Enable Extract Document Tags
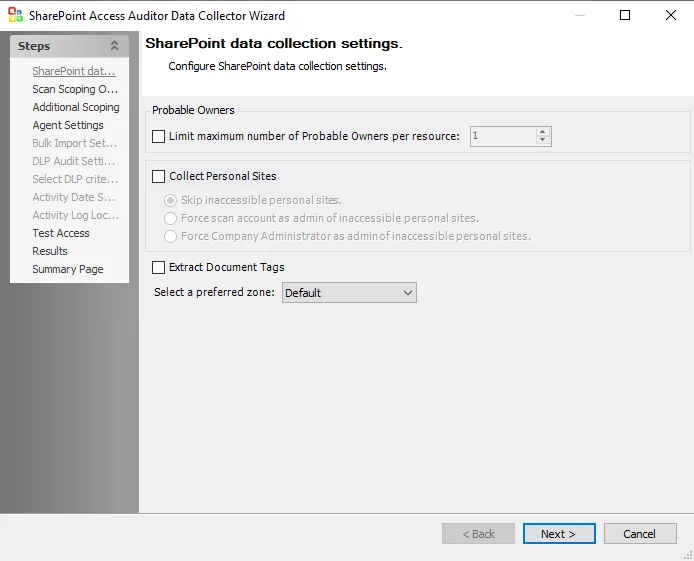This screenshot has width=694, height=561. [x=158, y=268]
